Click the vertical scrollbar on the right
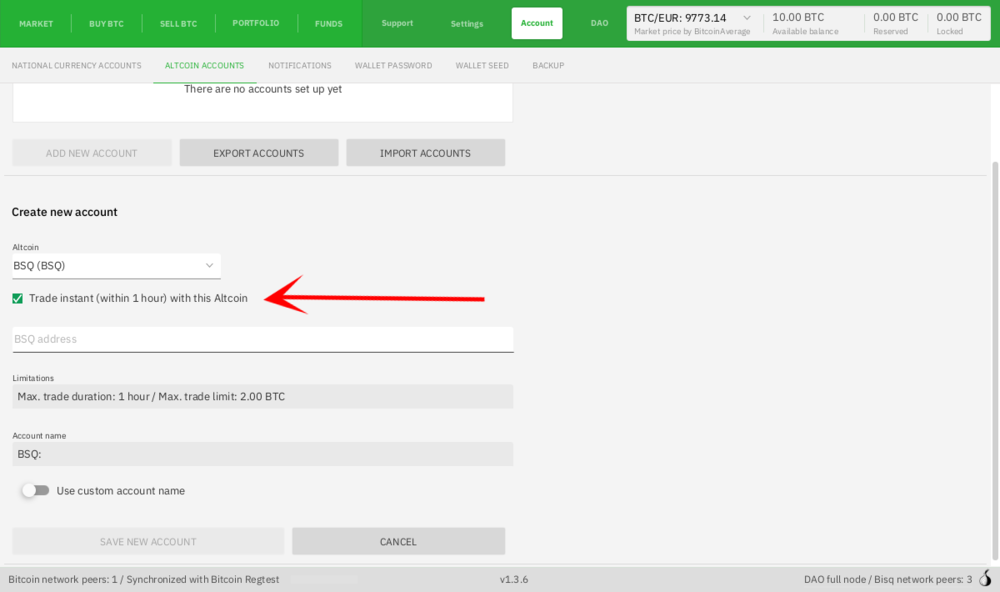This screenshot has height=592, width=1000. (x=993, y=360)
